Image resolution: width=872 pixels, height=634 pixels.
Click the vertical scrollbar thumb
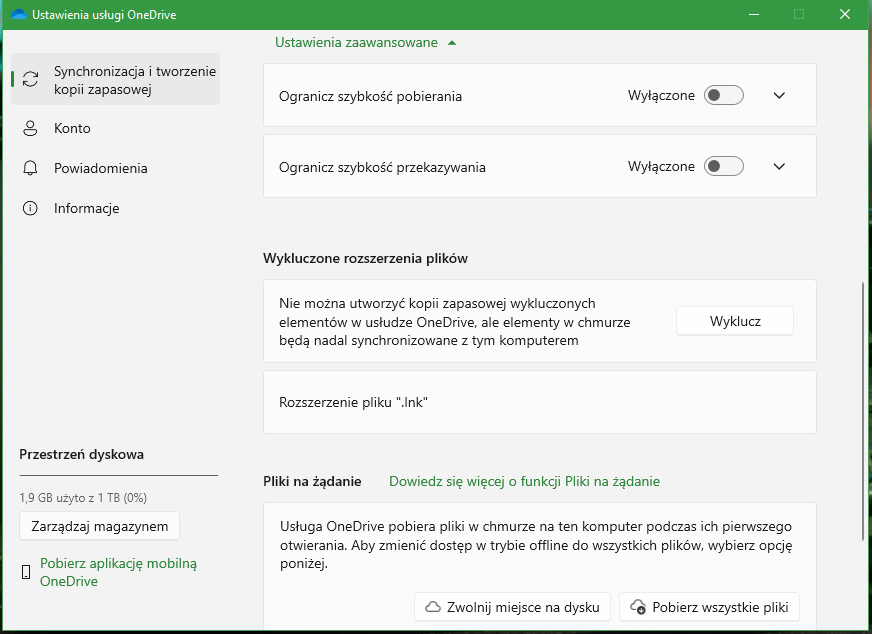coord(863,412)
